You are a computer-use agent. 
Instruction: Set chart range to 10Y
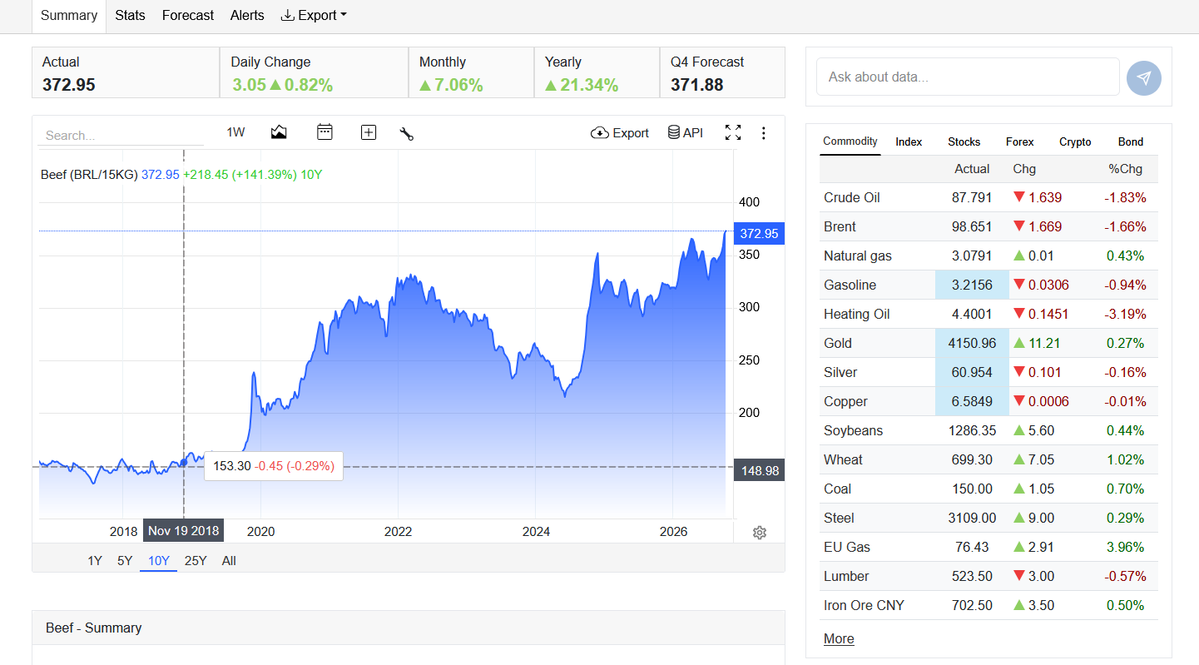pyautogui.click(x=158, y=561)
